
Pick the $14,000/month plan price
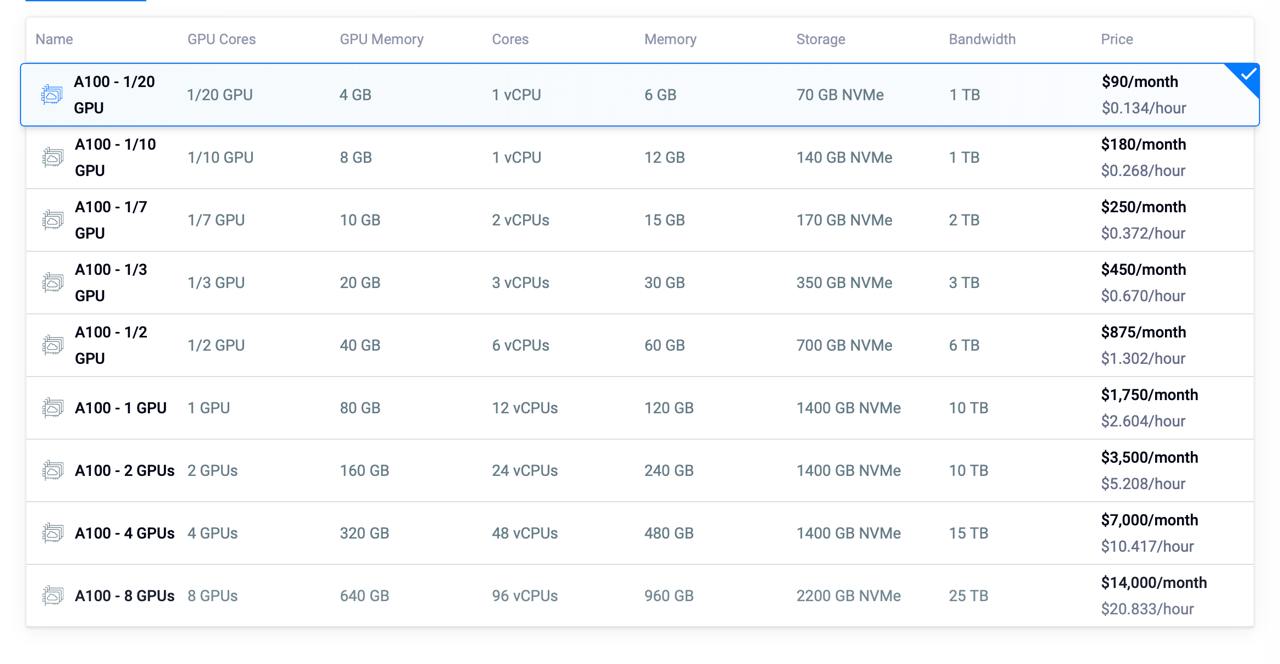click(1153, 583)
